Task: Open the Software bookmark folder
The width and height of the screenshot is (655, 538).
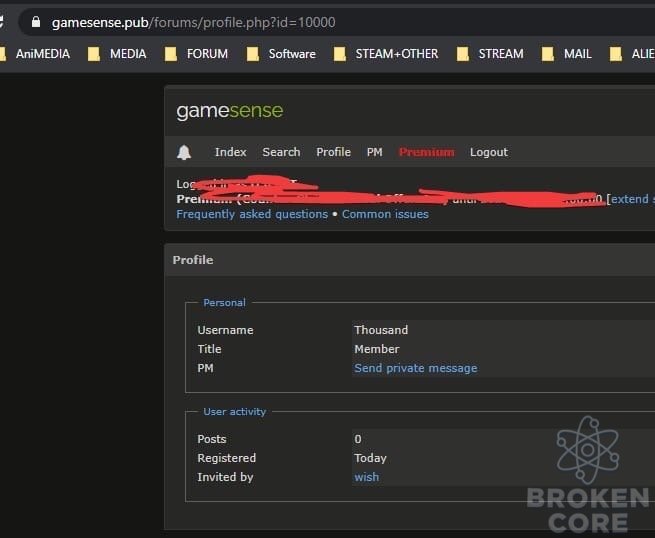Action: coord(281,54)
